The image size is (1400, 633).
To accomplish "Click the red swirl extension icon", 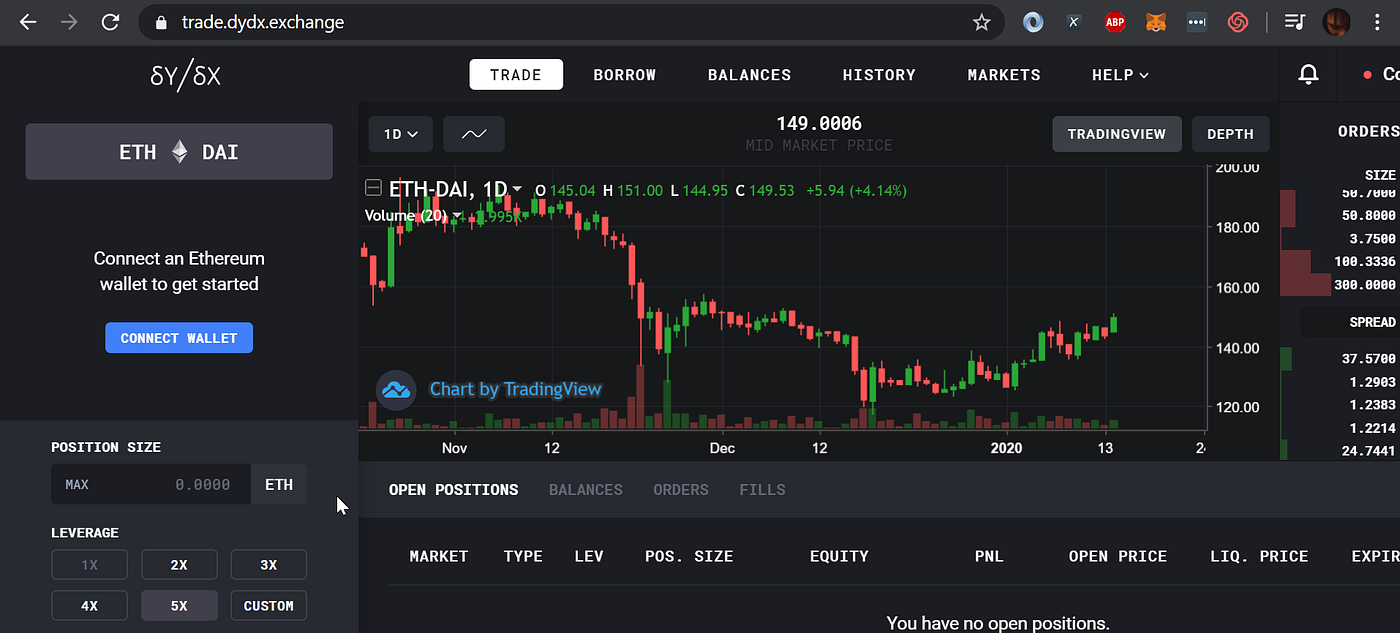I will click(x=1238, y=22).
